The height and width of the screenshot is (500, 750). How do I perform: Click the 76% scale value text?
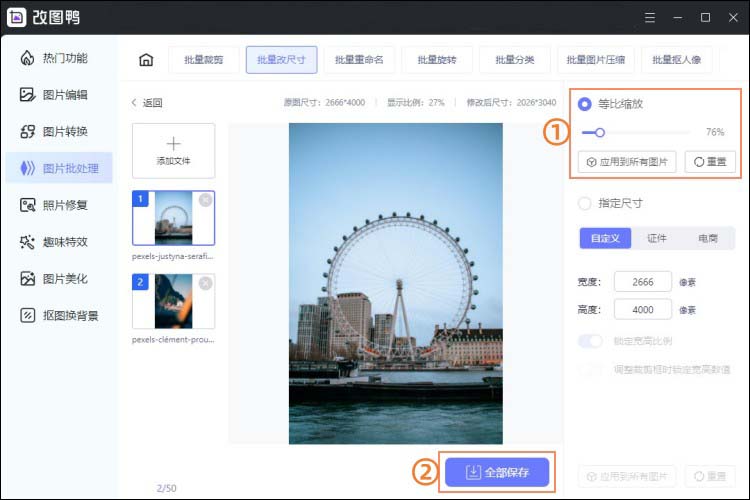(715, 132)
